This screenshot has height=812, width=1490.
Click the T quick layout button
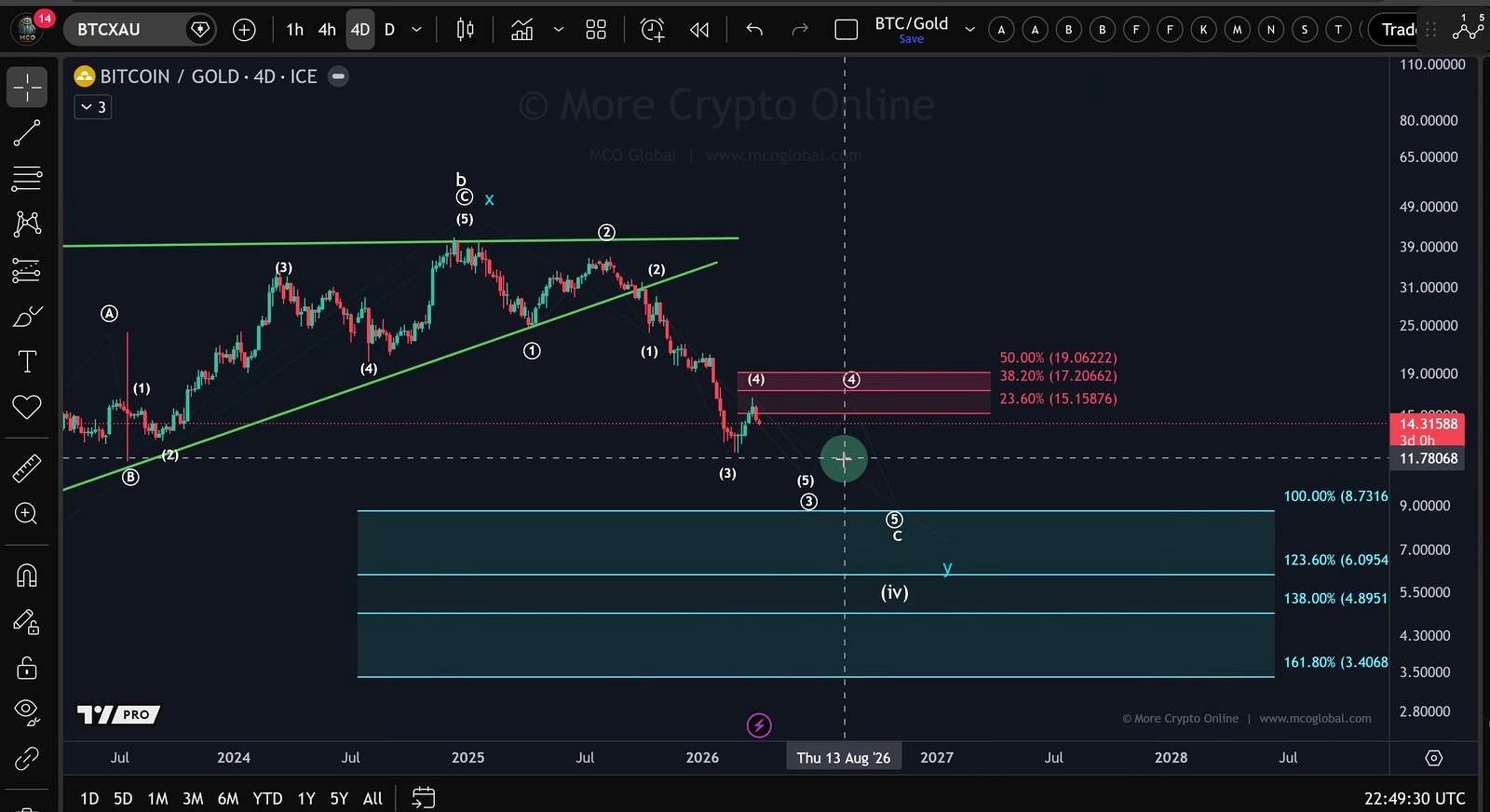(x=1338, y=30)
